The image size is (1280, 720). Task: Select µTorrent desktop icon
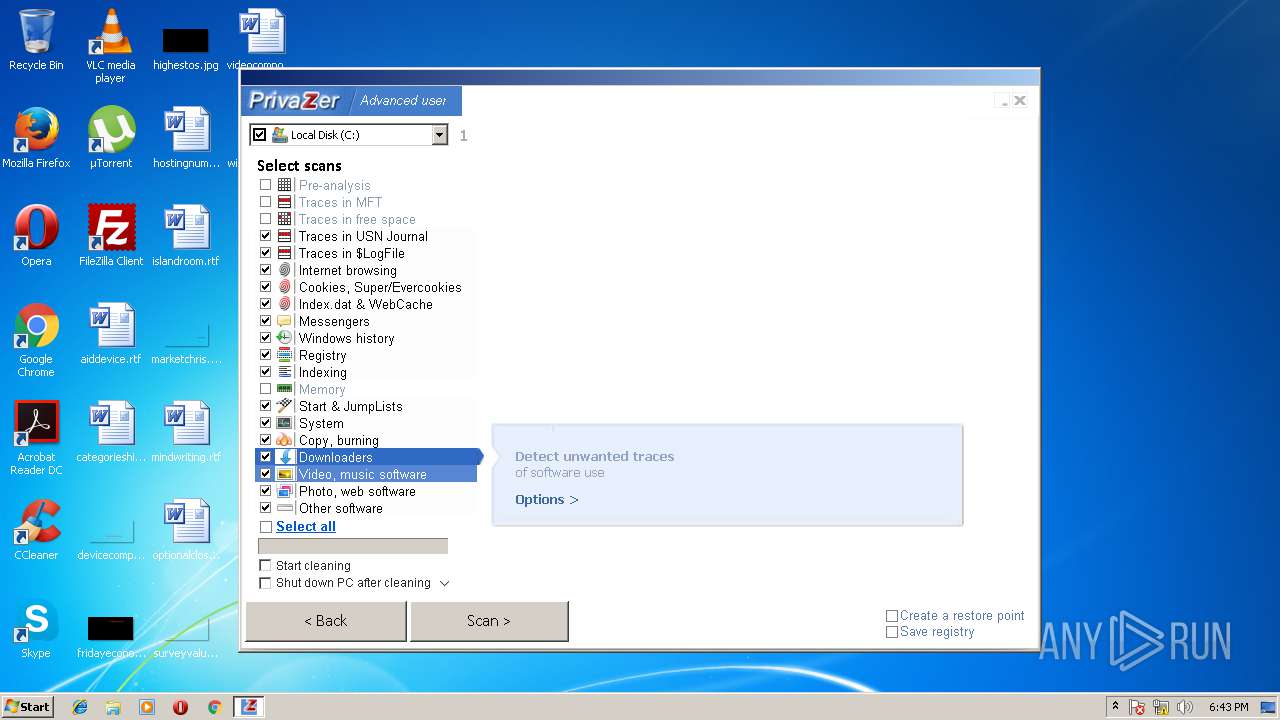click(x=111, y=138)
